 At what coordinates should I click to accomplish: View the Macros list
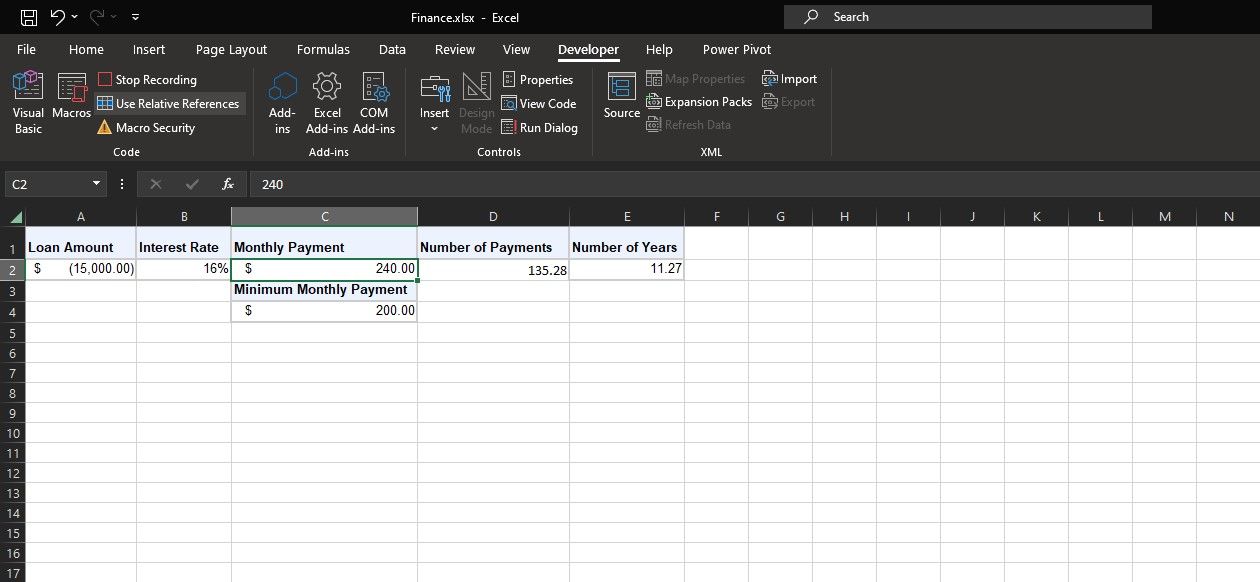coord(71,102)
